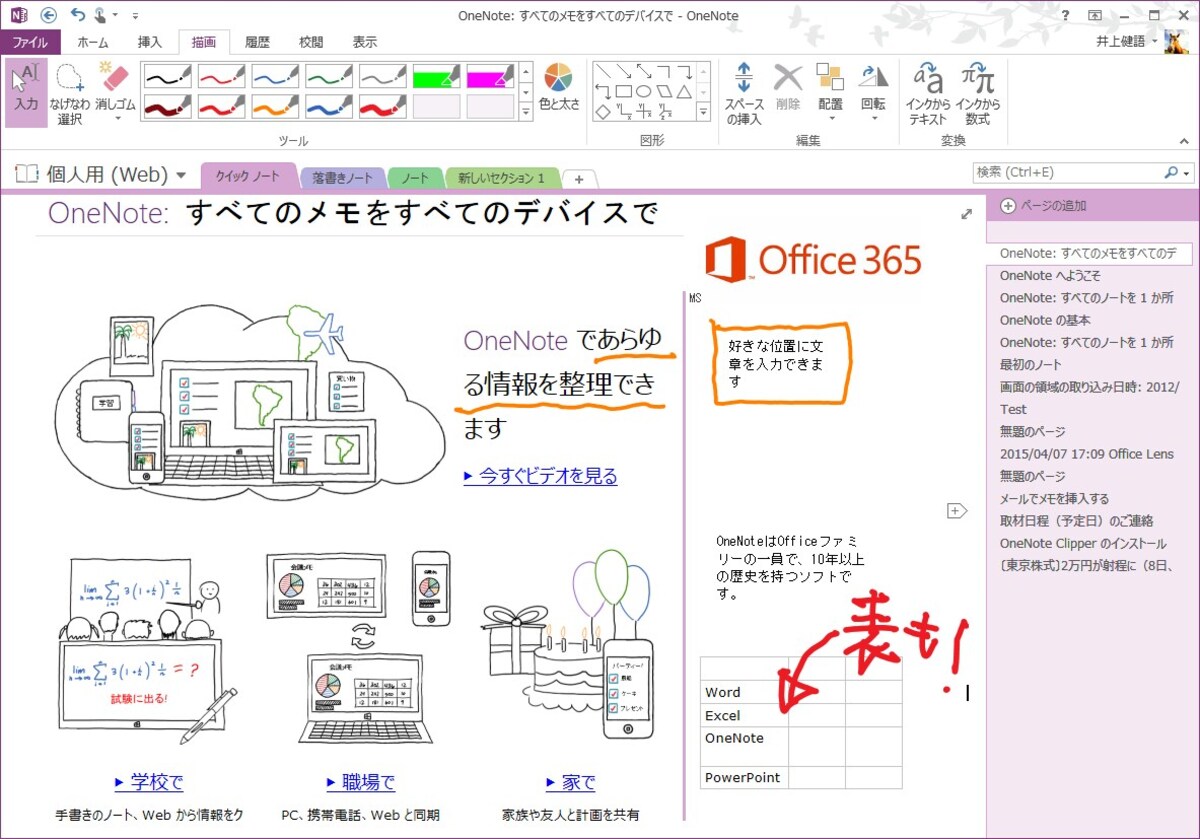Pick the rectangle shape in 図形 gallery
Screen dimensions: 1200x839
[x=623, y=92]
